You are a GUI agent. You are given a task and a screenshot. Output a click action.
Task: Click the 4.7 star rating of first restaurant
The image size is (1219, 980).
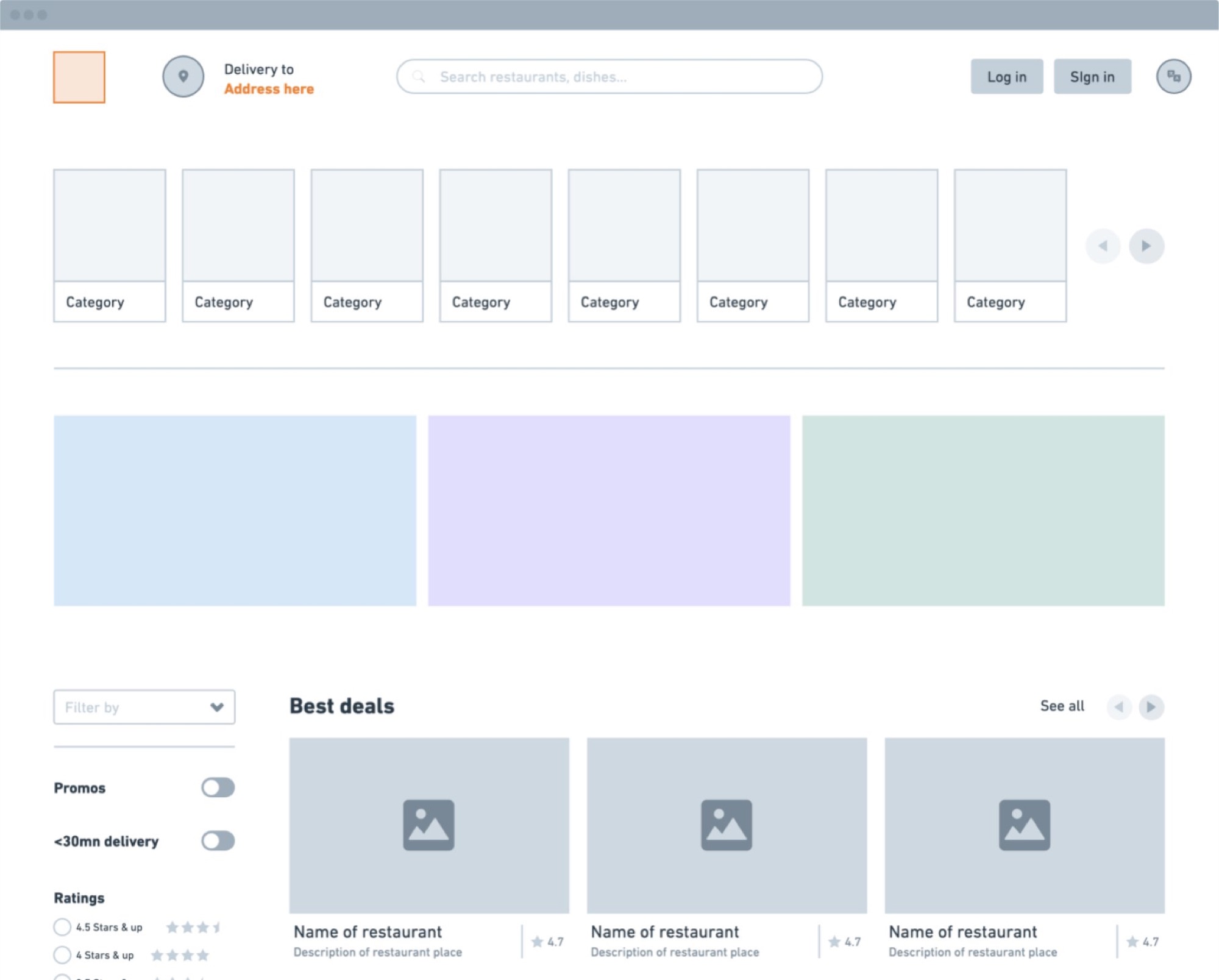tap(547, 942)
